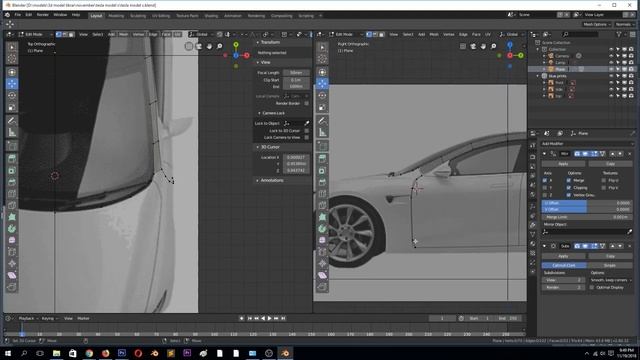This screenshot has height=360, width=640.
Task: Select Catmull-Clark subdivision type
Action: (564, 265)
